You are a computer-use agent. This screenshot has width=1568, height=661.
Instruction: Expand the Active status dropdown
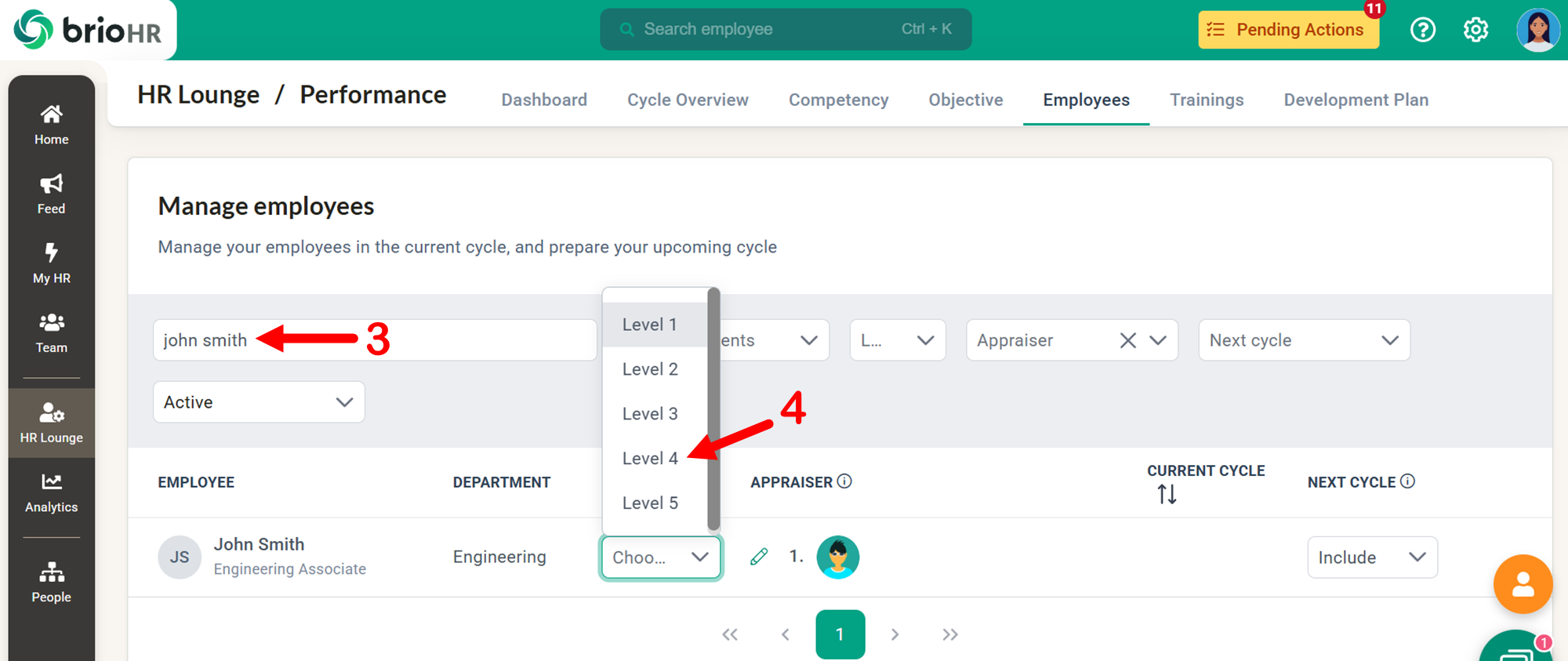259,402
